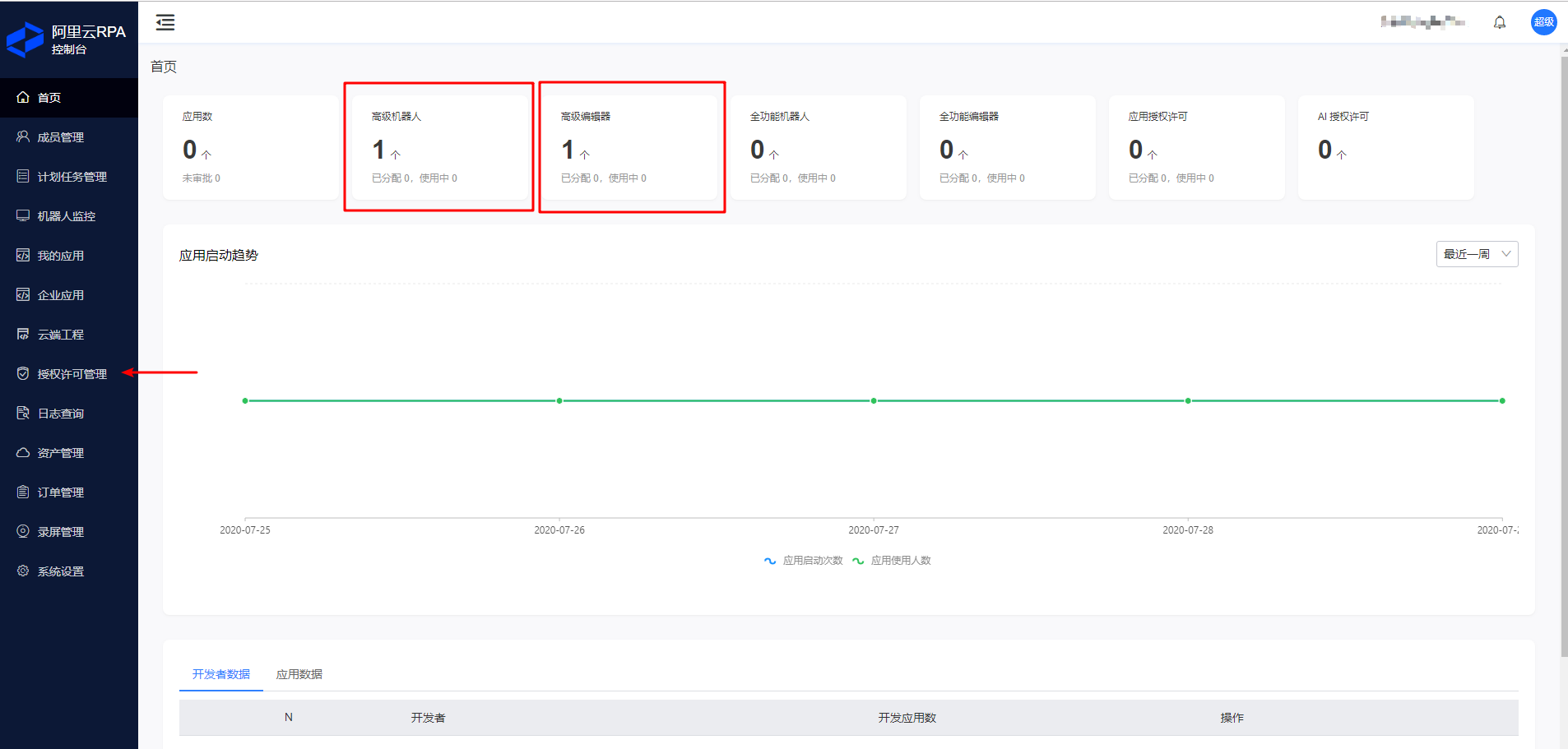This screenshot has height=749, width=1568.
Task: Click the blurred account name in header
Action: pyautogui.click(x=1422, y=22)
